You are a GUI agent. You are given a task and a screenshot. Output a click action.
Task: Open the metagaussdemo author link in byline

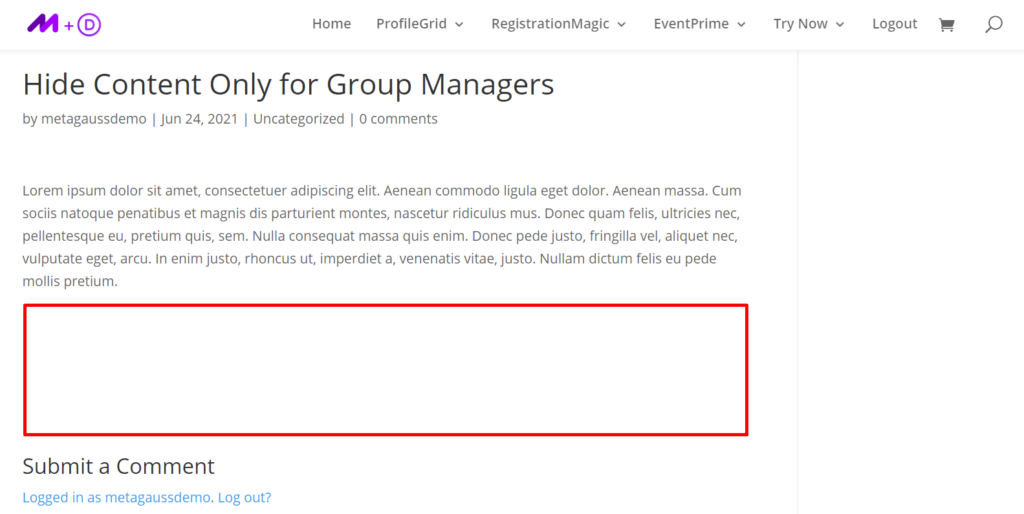click(x=94, y=119)
